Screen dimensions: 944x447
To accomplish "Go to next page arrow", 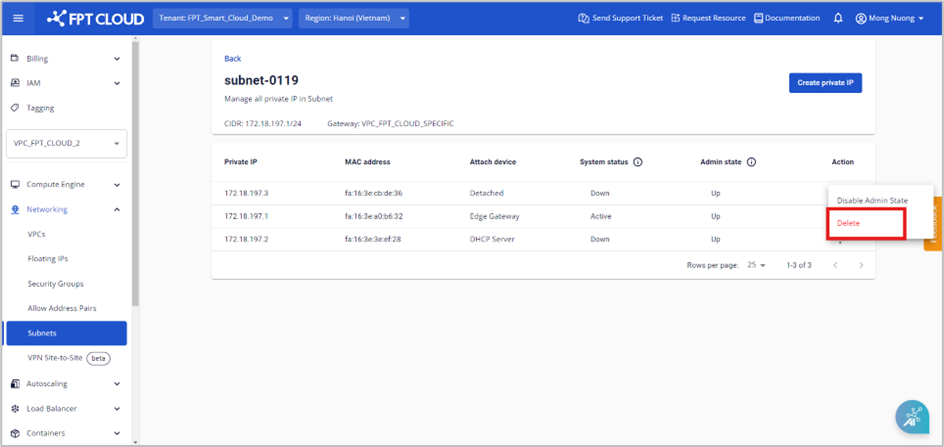I will click(861, 265).
